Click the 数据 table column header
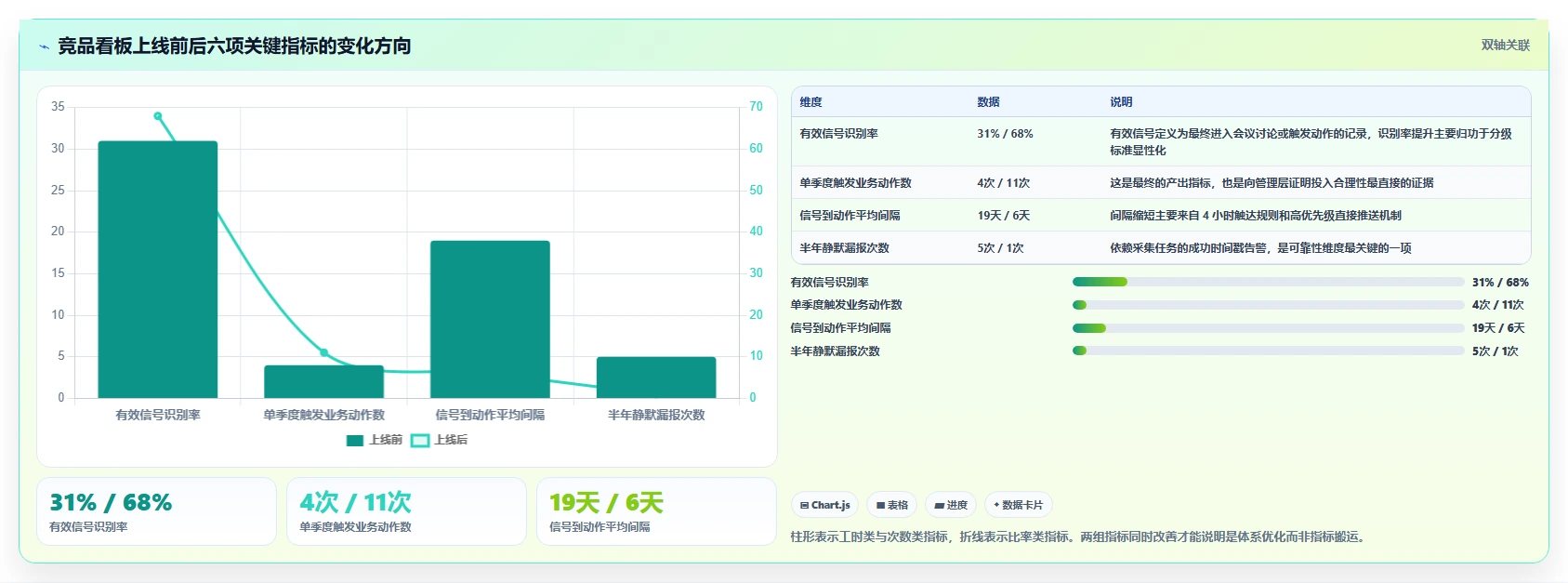1568x583 pixels. 988,102
